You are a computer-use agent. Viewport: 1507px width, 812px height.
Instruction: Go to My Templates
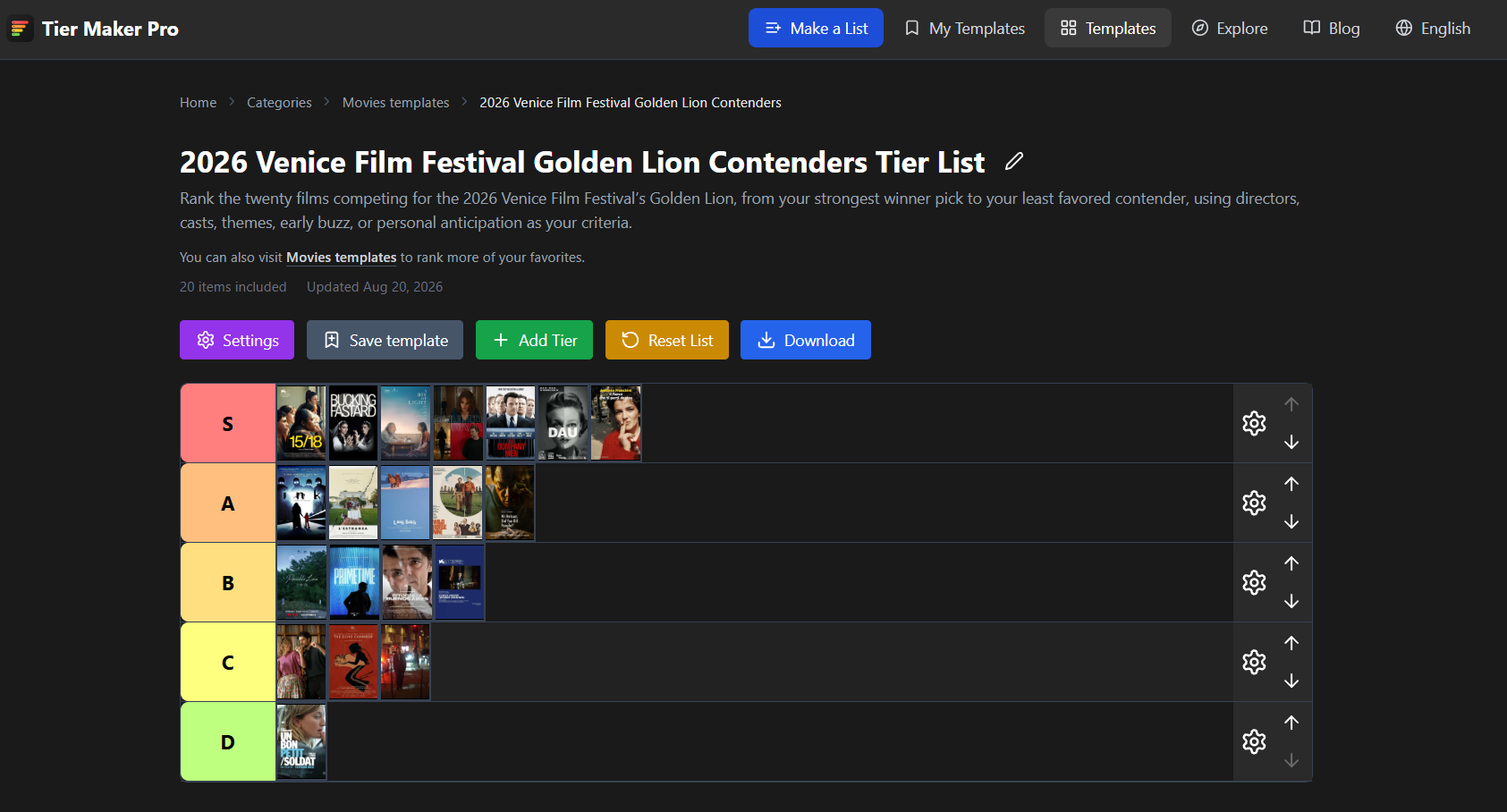tap(964, 29)
